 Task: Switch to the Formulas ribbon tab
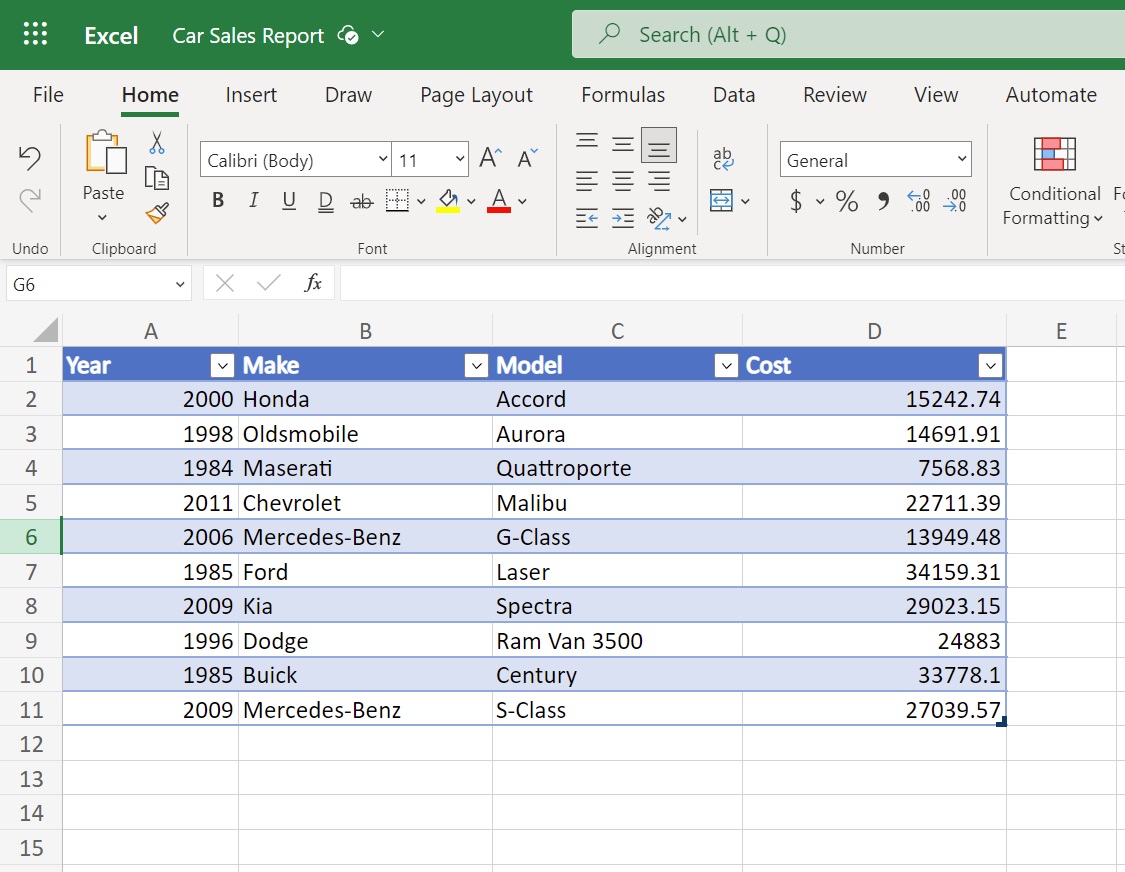coord(622,95)
